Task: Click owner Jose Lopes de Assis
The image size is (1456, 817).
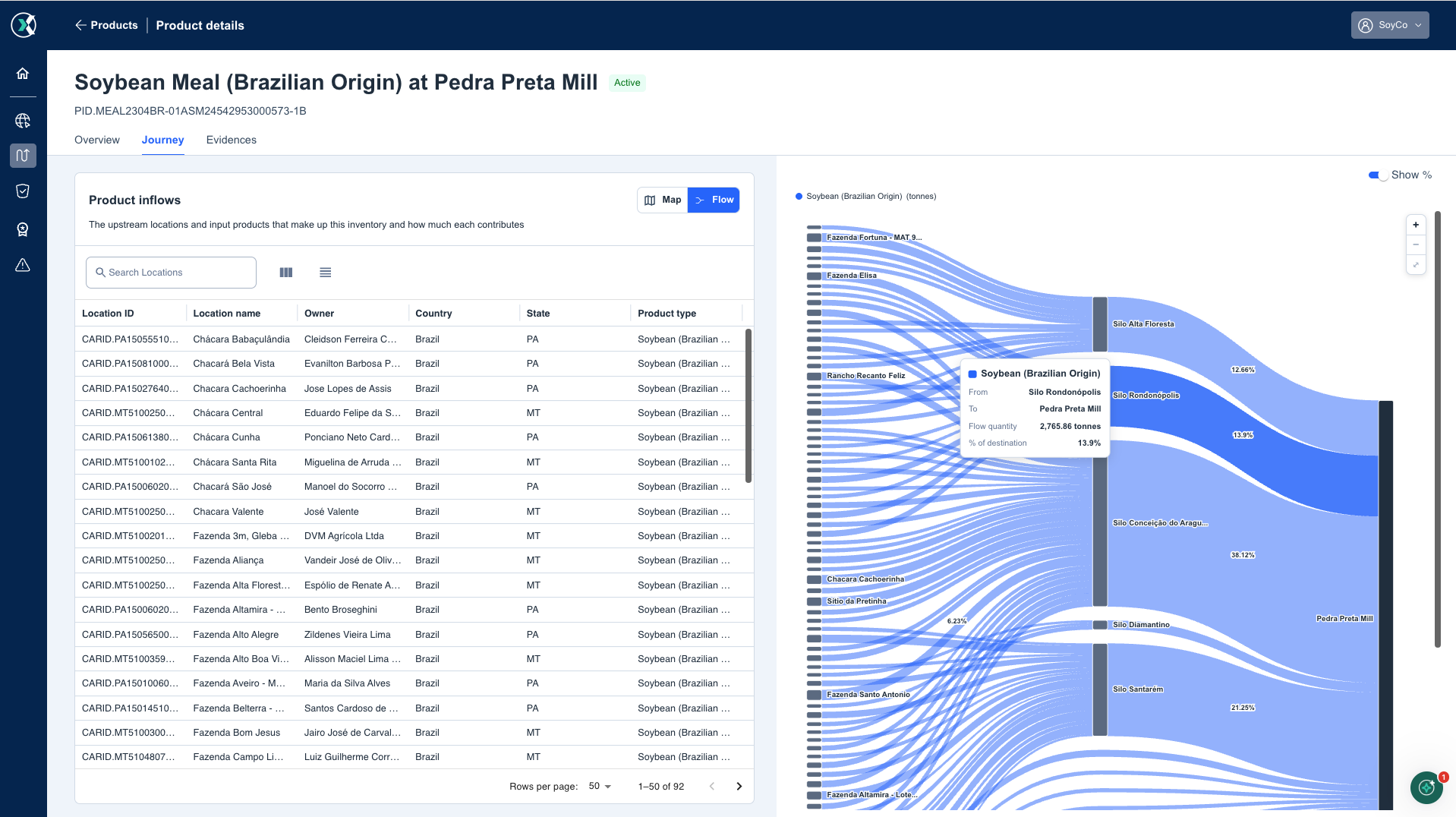Action: click(x=348, y=389)
